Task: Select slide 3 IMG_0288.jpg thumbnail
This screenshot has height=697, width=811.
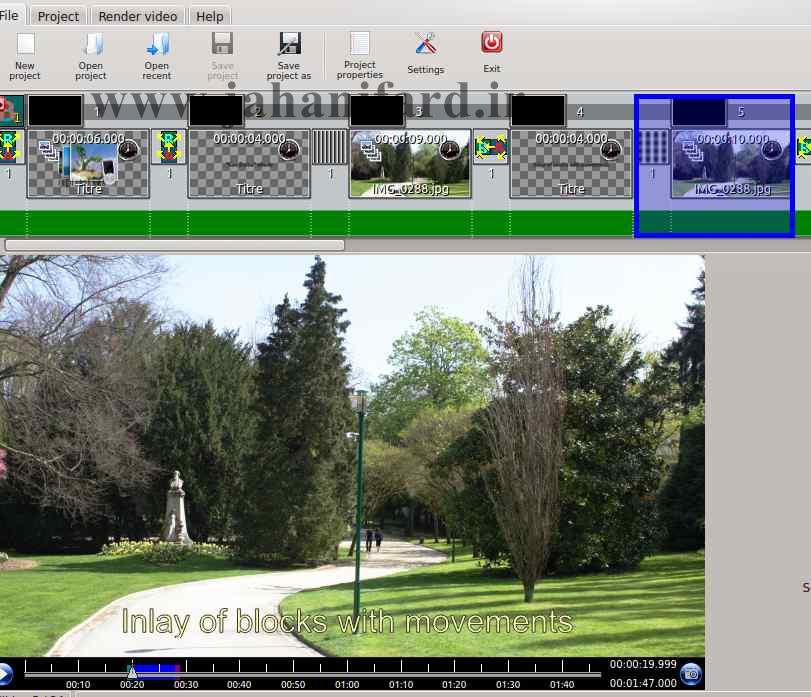Action: [410, 163]
